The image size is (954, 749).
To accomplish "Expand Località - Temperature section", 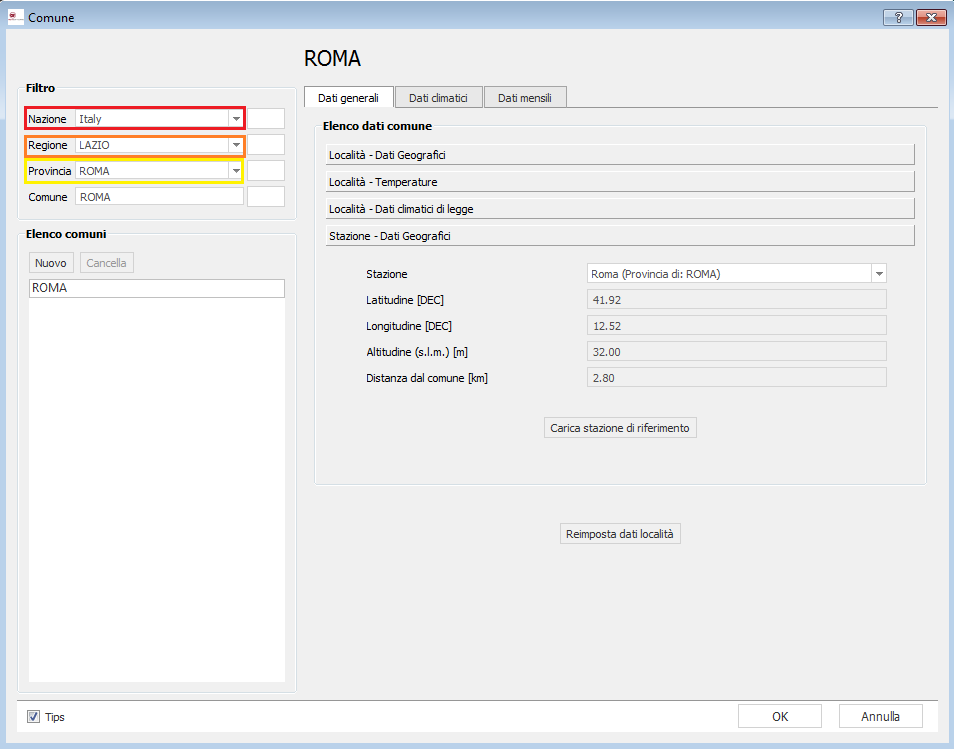I will 620,182.
